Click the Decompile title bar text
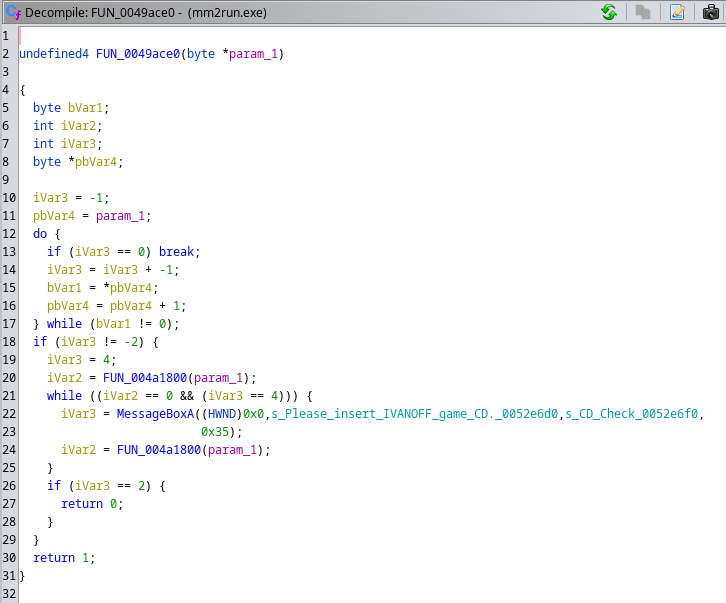726x603 pixels. point(146,13)
